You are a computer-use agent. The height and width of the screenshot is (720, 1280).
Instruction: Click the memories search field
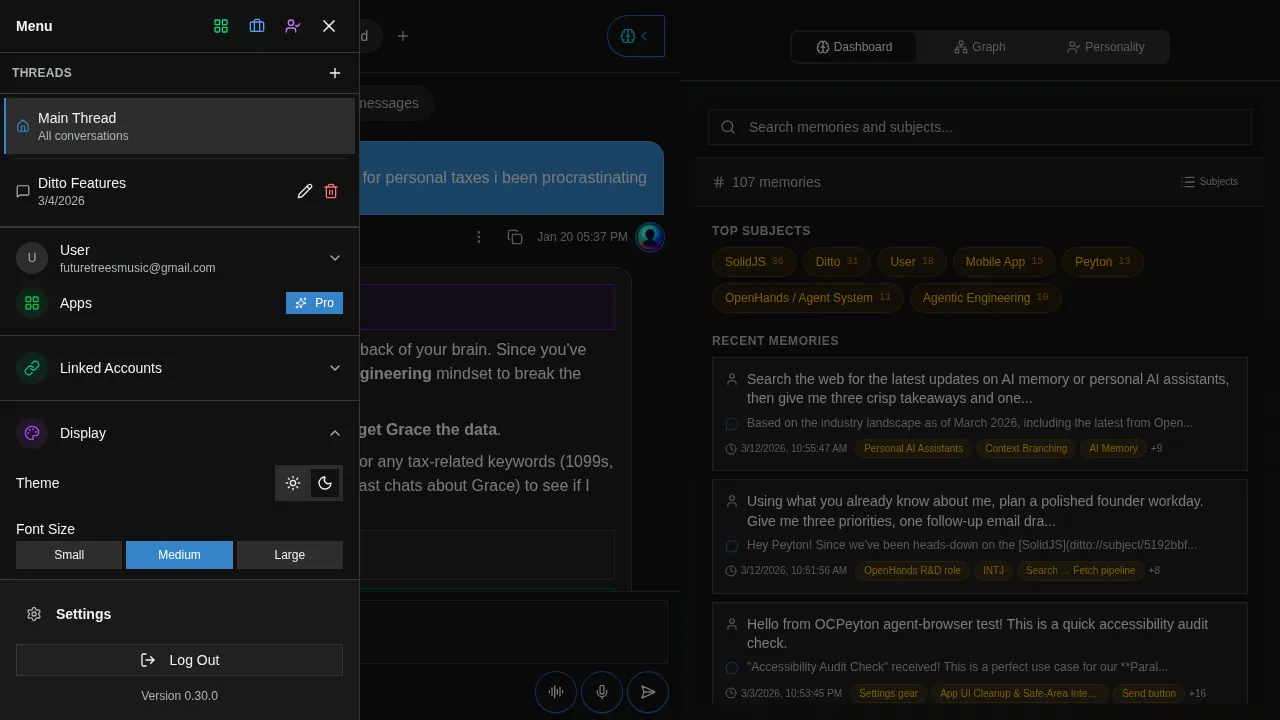(x=979, y=127)
